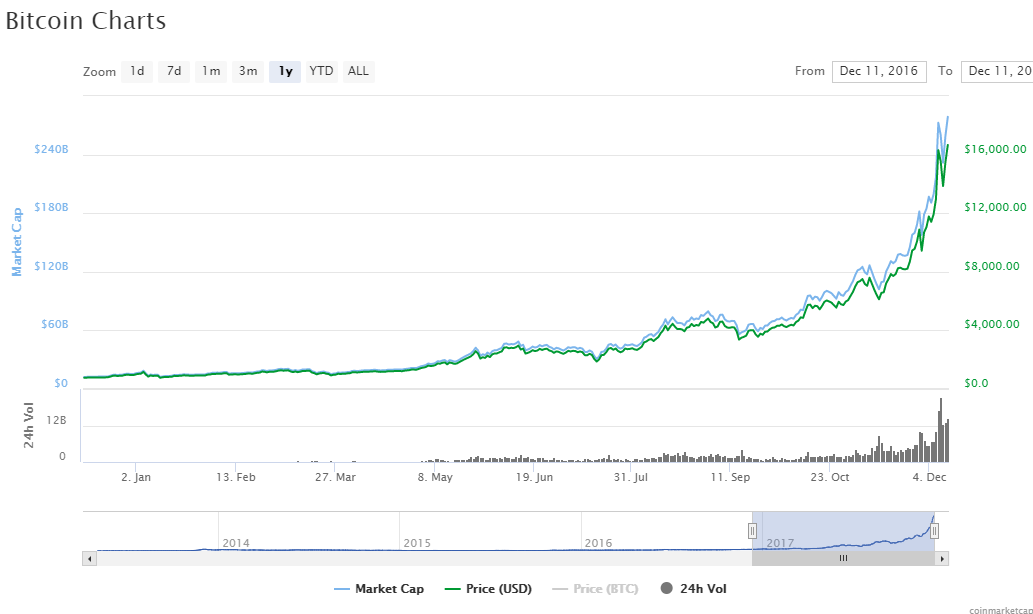Click the 4. Dec date label
This screenshot has width=1033, height=614.
click(930, 477)
